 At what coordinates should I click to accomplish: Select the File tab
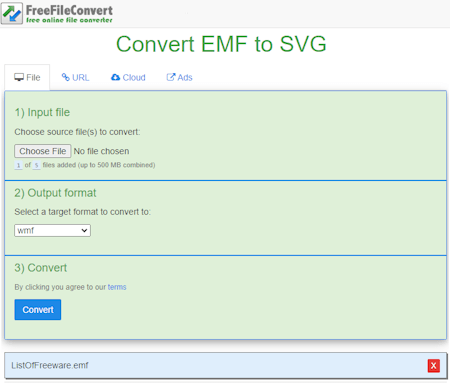click(27, 77)
